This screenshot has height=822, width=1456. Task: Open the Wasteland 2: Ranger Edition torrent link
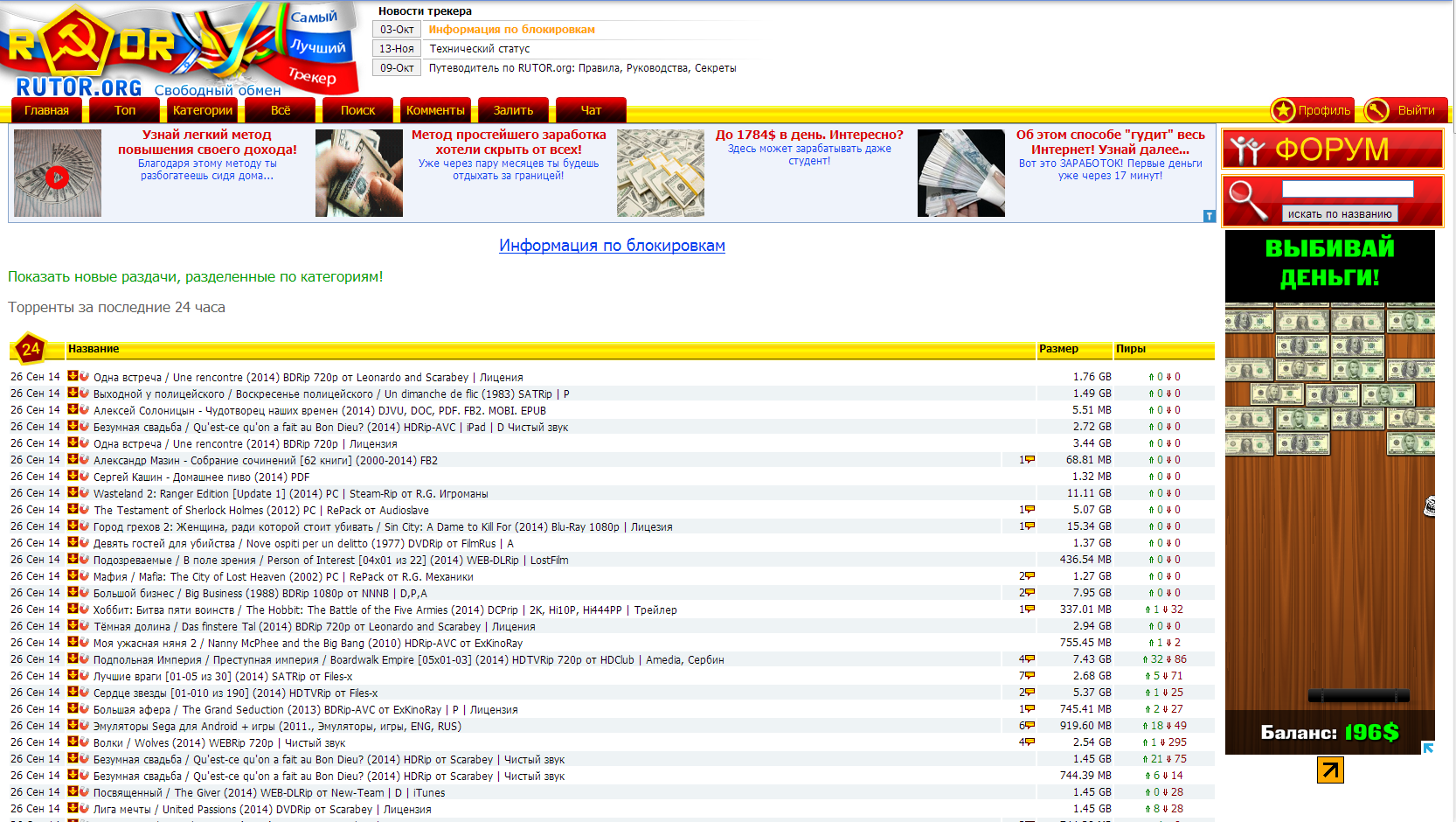pyautogui.click(x=291, y=493)
